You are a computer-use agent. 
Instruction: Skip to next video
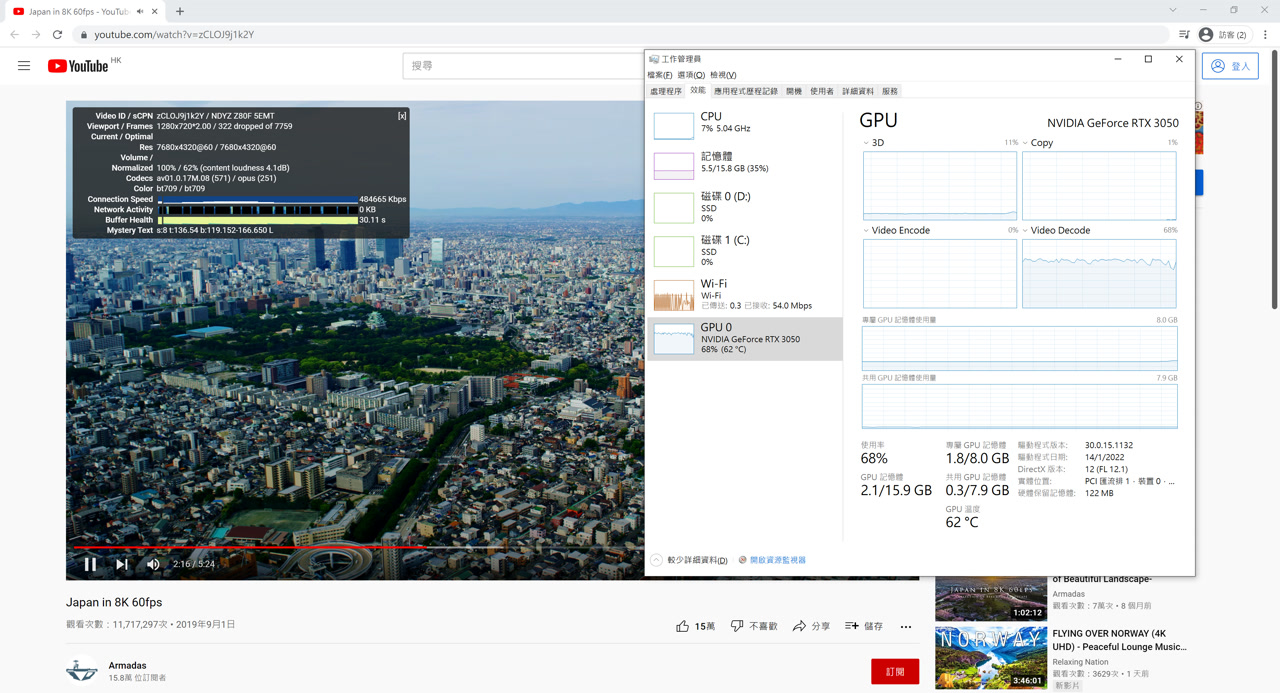click(x=122, y=564)
